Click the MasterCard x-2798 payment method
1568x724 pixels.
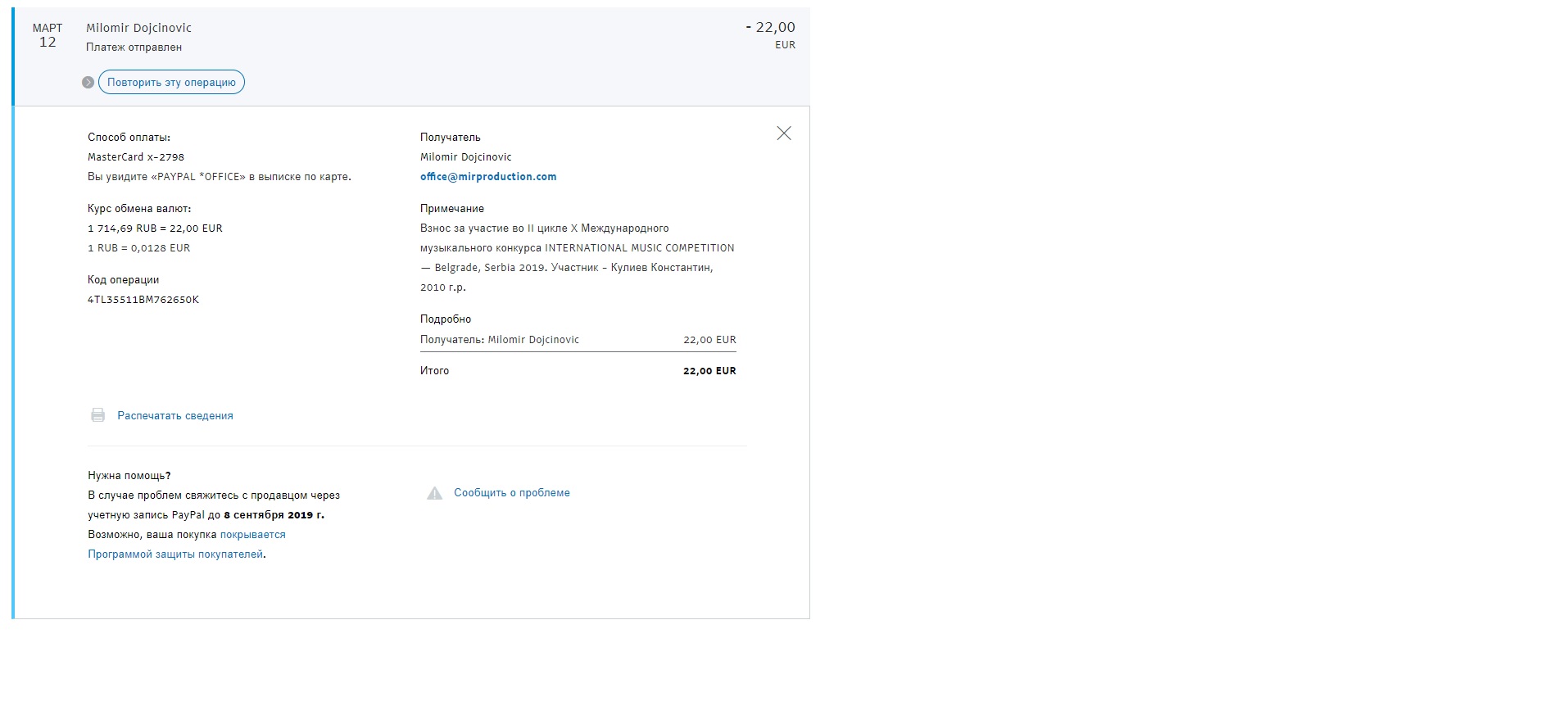point(136,157)
